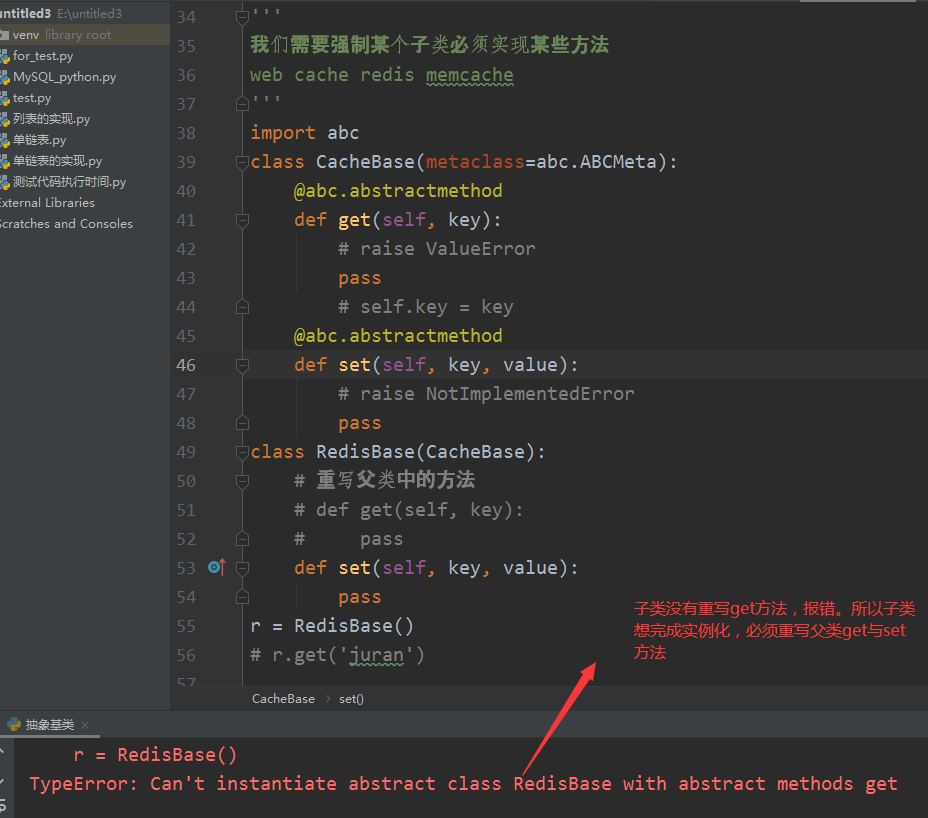Toggle fold end marker on line 54
This screenshot has width=928, height=818.
point(242,597)
